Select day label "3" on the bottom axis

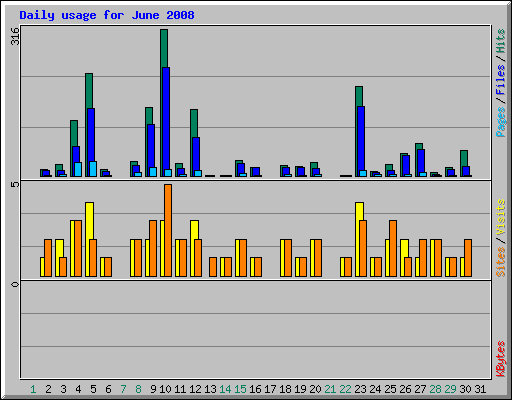pos(63,389)
